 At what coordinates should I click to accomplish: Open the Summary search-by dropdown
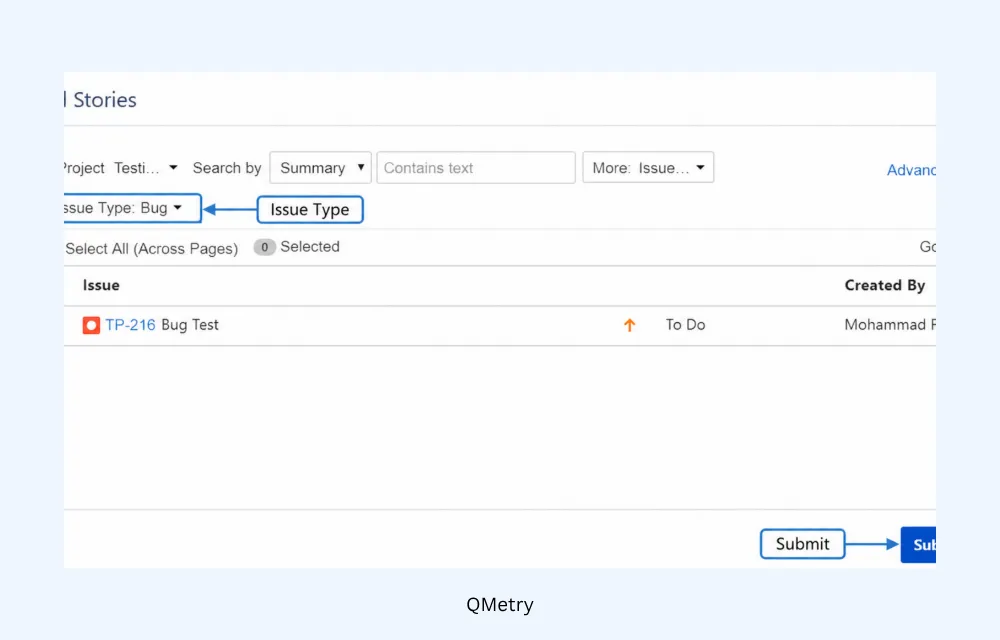click(320, 168)
